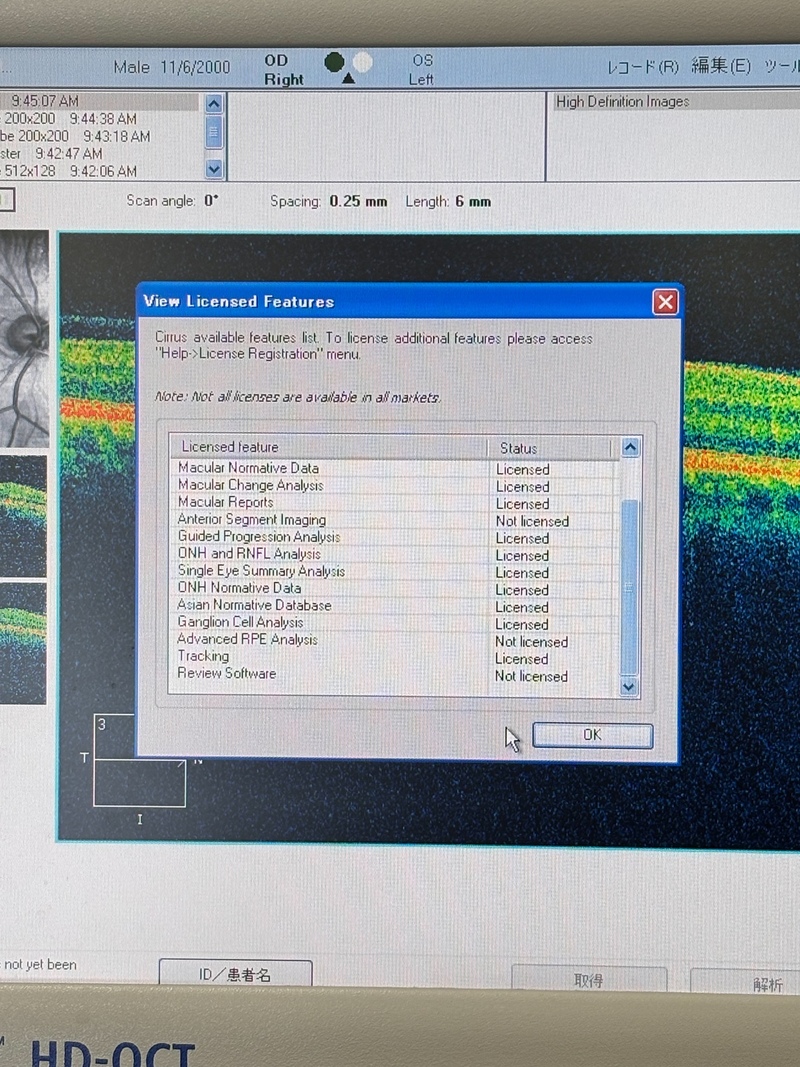
Task: Open the レコード(R) menu
Action: click(643, 67)
